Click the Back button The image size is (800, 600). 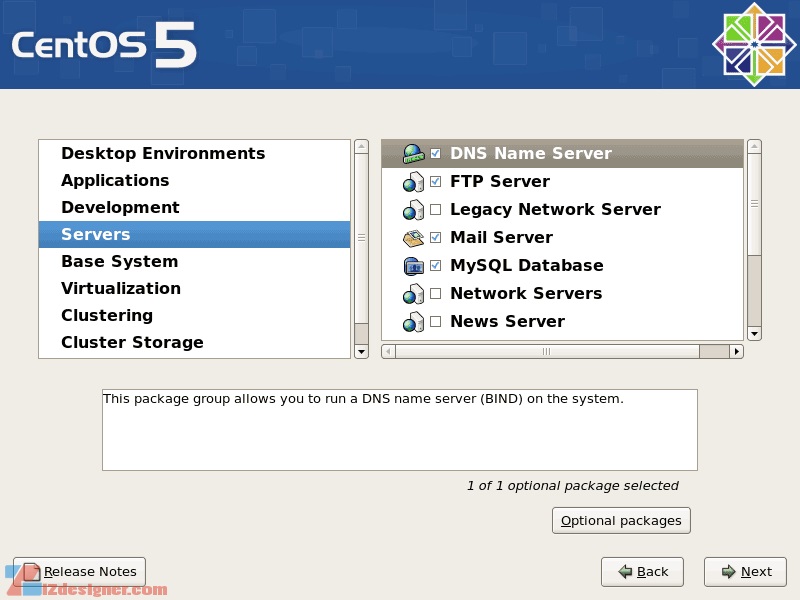coord(642,572)
